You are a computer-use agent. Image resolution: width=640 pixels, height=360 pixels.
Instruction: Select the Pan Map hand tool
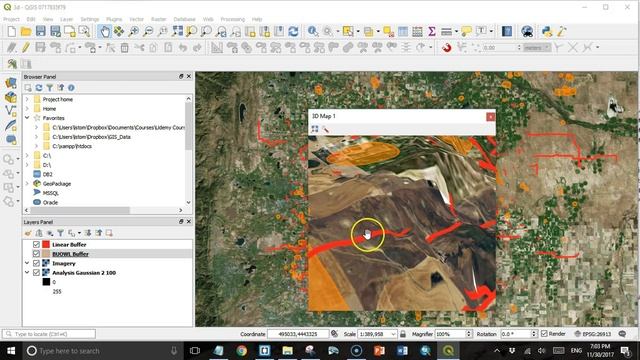click(105, 31)
